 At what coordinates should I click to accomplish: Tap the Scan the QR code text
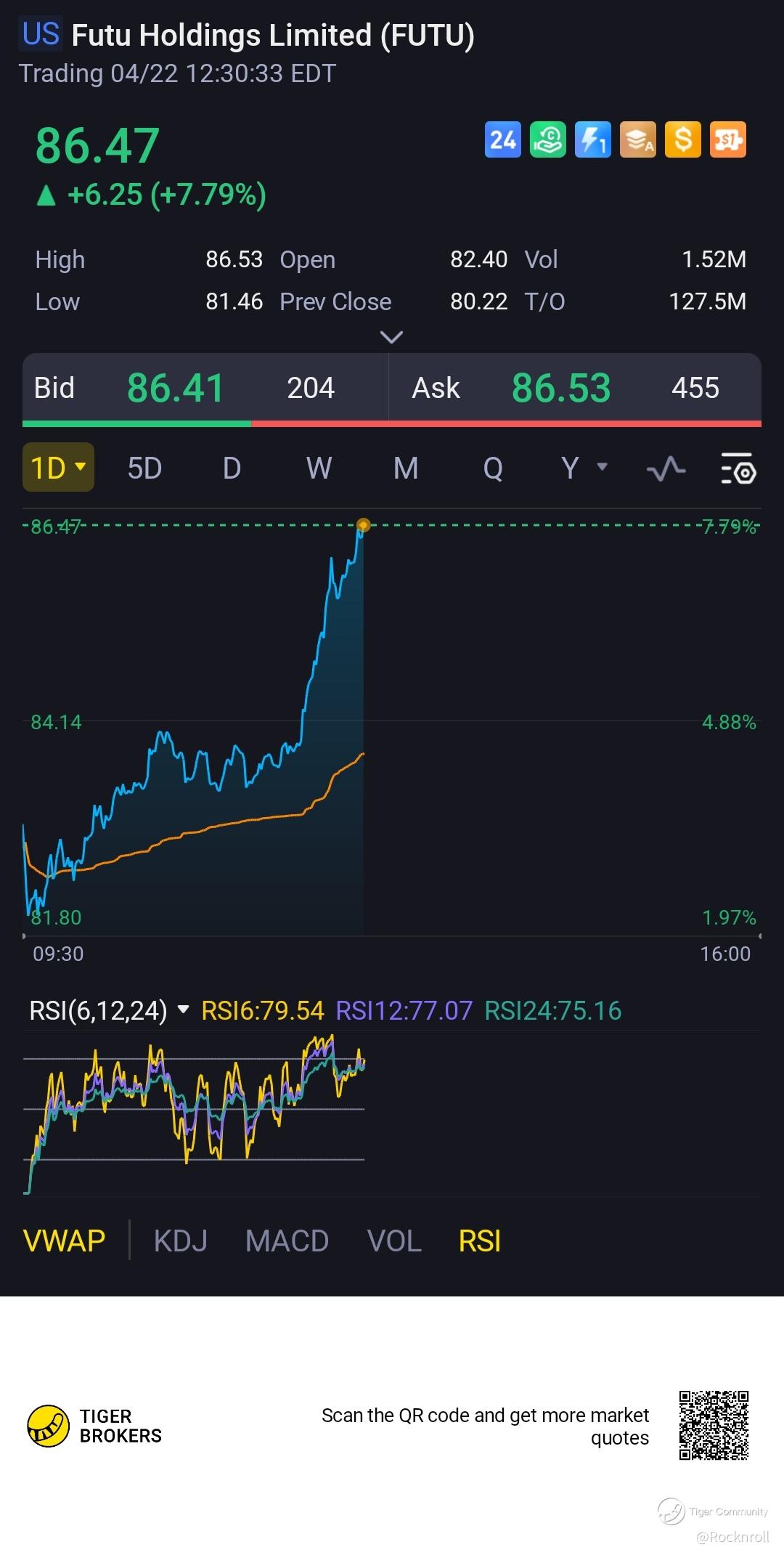coord(485,1426)
